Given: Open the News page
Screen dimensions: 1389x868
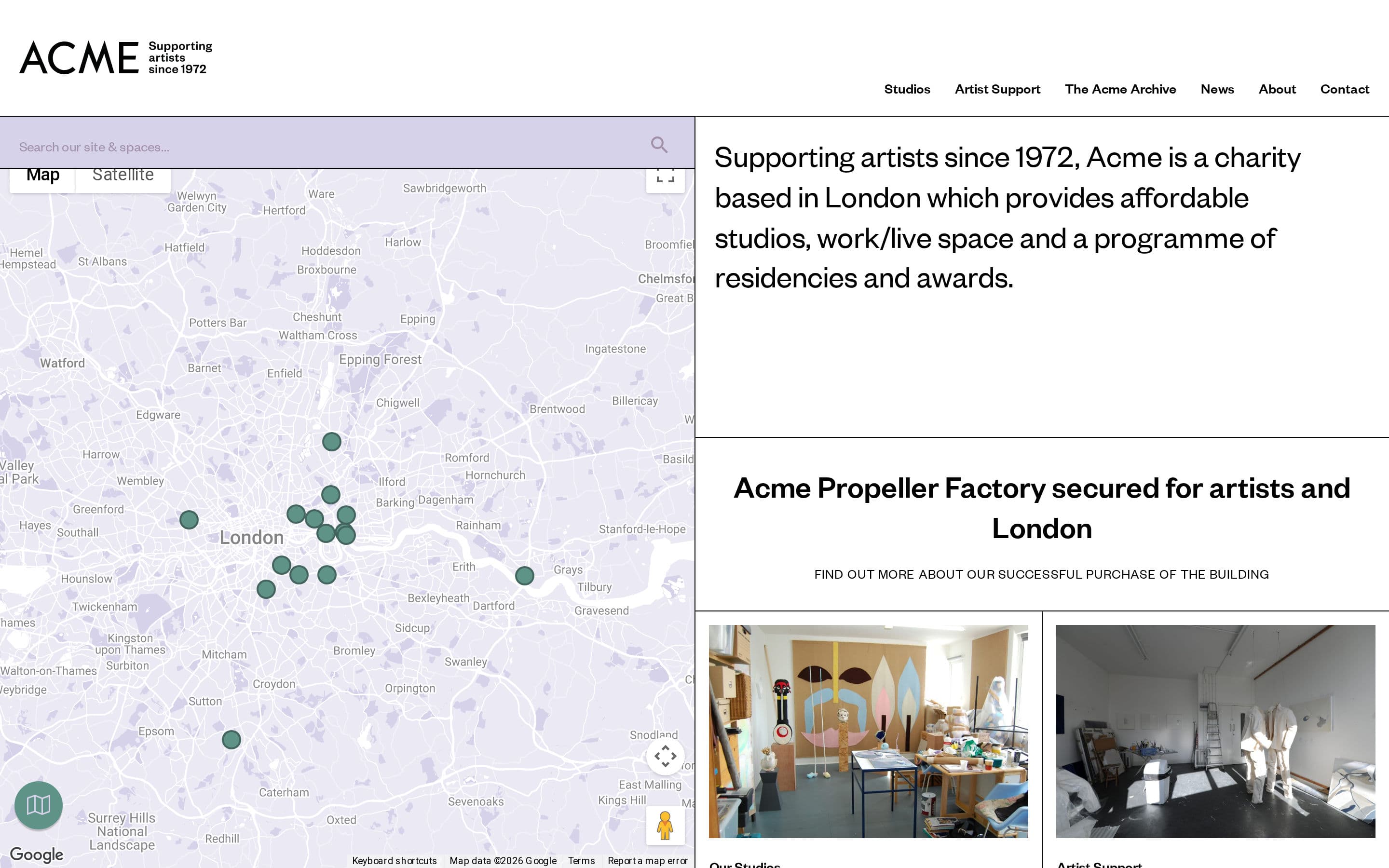Looking at the screenshot, I should point(1217,89).
